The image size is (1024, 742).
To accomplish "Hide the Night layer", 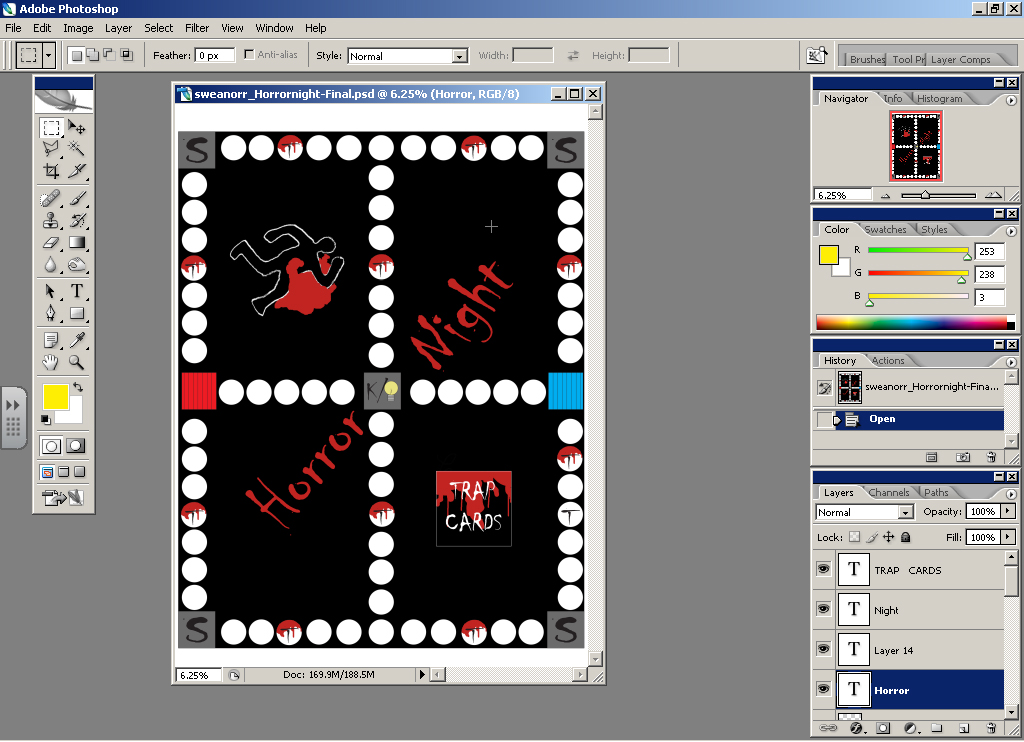I will point(823,609).
